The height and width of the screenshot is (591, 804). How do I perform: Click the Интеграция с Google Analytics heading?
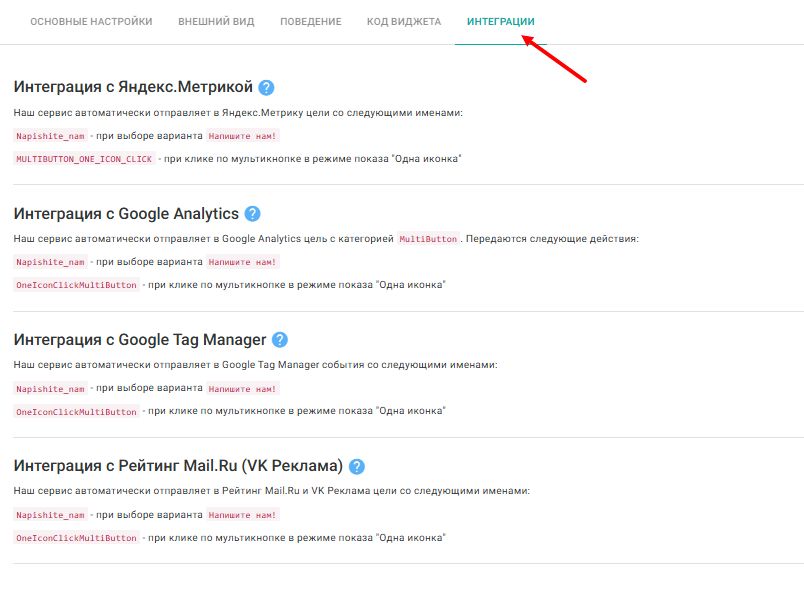(x=126, y=214)
